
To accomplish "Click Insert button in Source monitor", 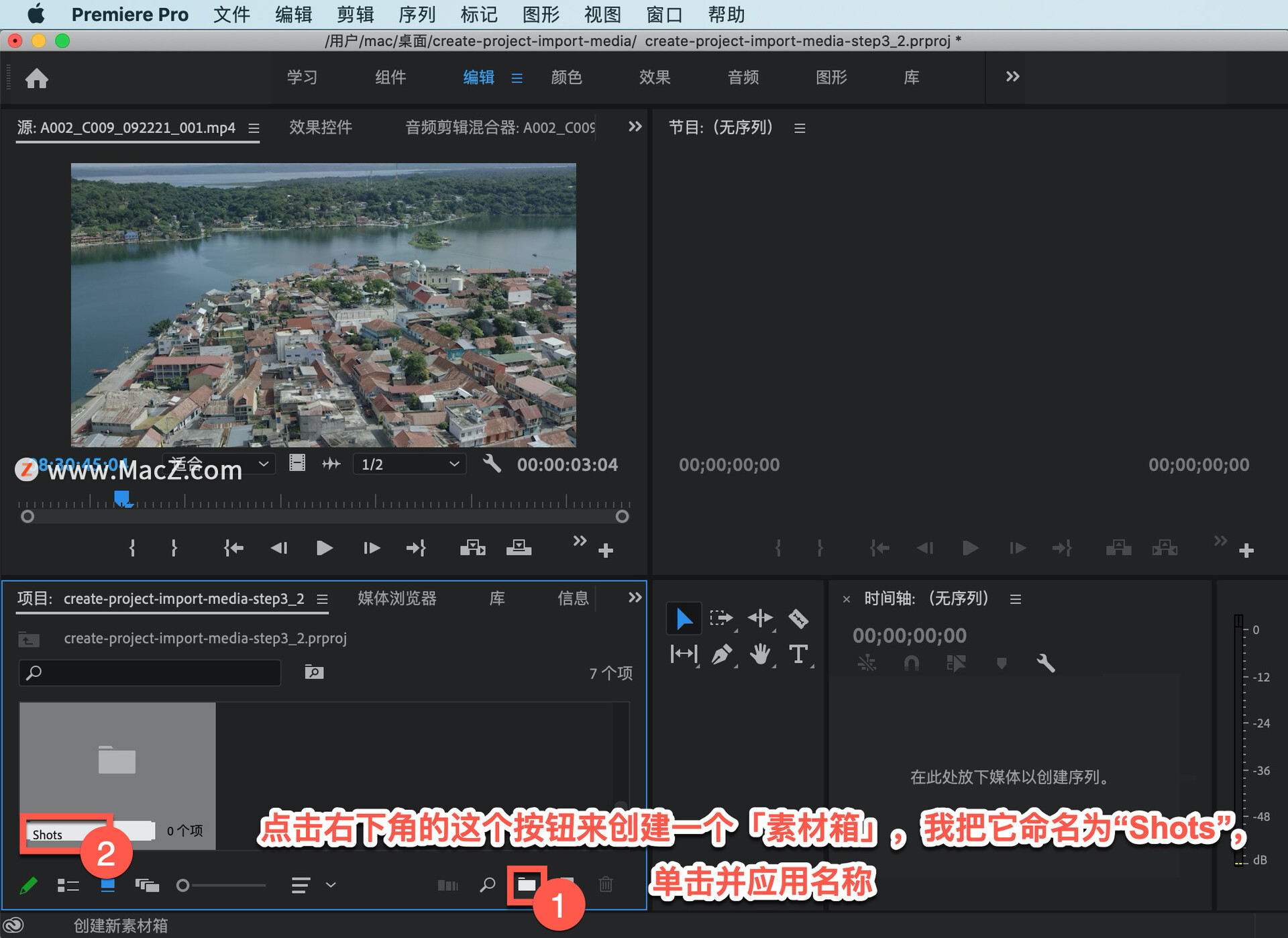I will pyautogui.click(x=473, y=548).
